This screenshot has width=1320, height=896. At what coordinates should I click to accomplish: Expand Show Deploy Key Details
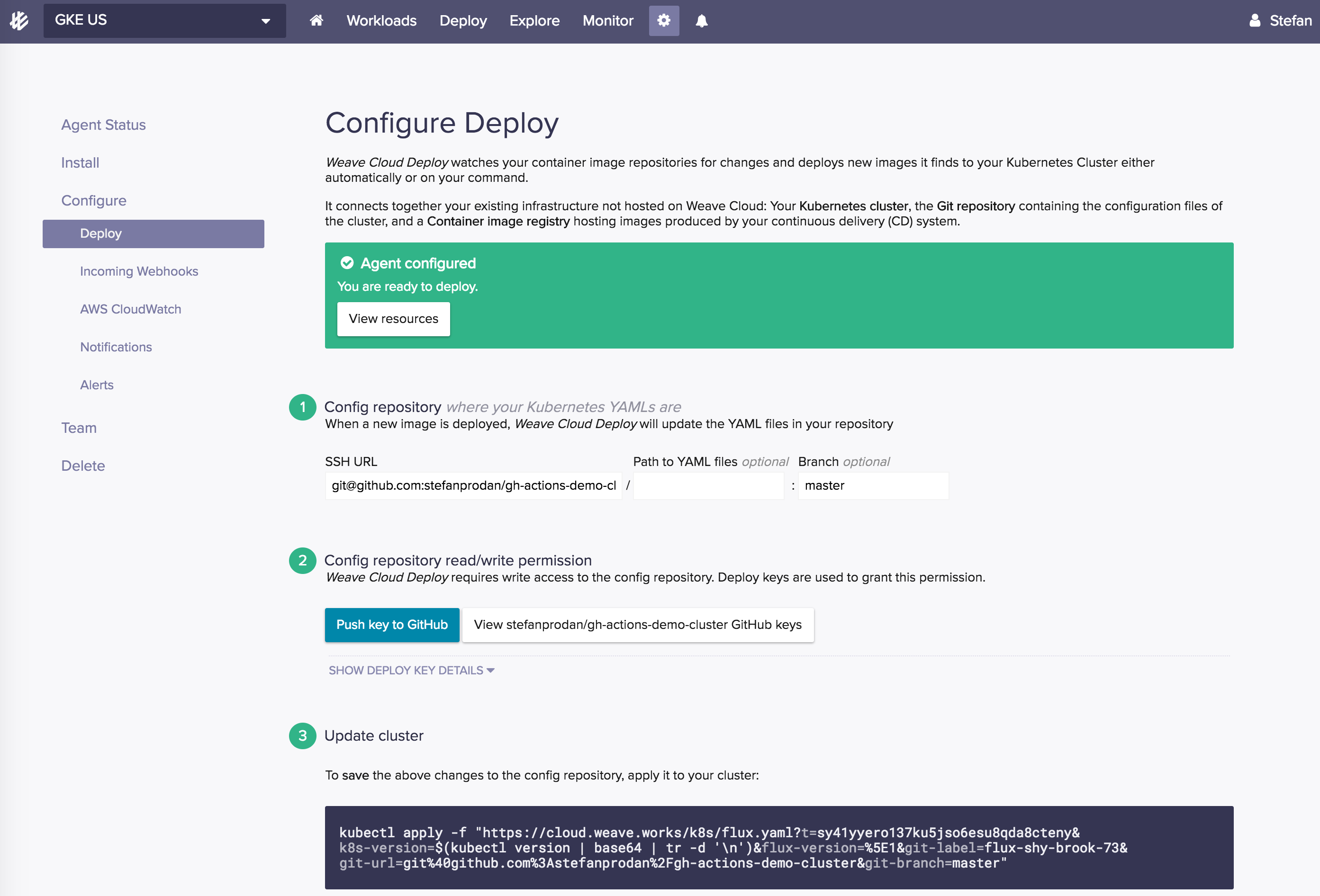tap(411, 671)
